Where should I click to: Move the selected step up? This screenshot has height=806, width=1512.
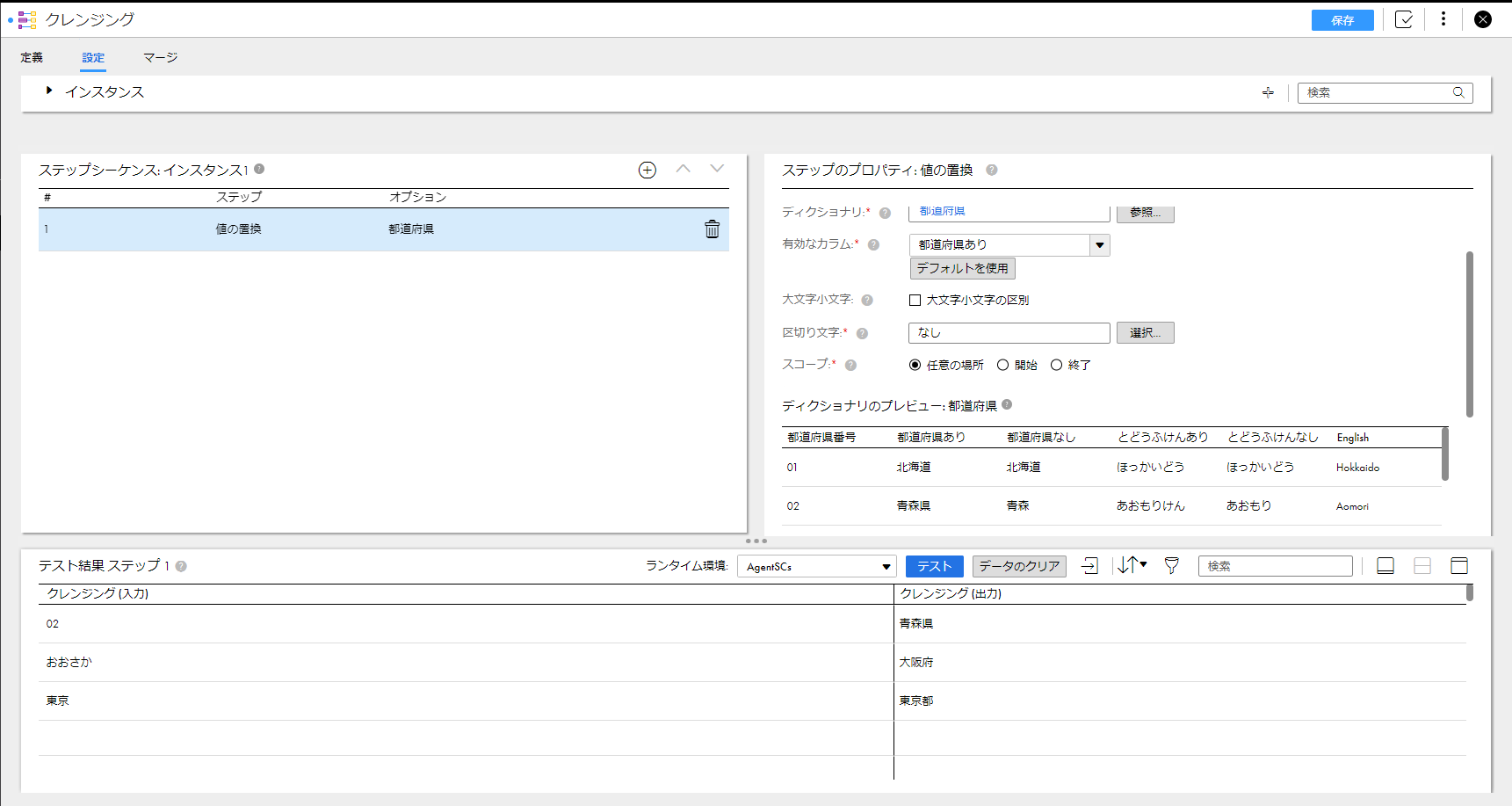point(684,169)
